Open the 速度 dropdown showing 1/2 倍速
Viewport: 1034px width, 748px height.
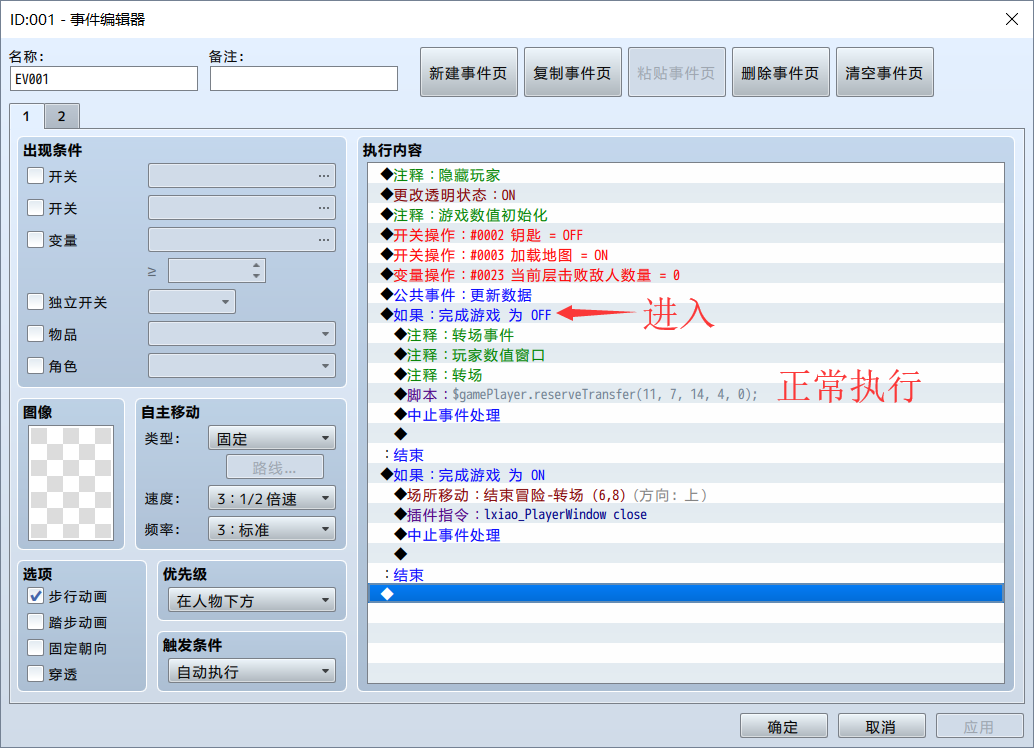272,498
